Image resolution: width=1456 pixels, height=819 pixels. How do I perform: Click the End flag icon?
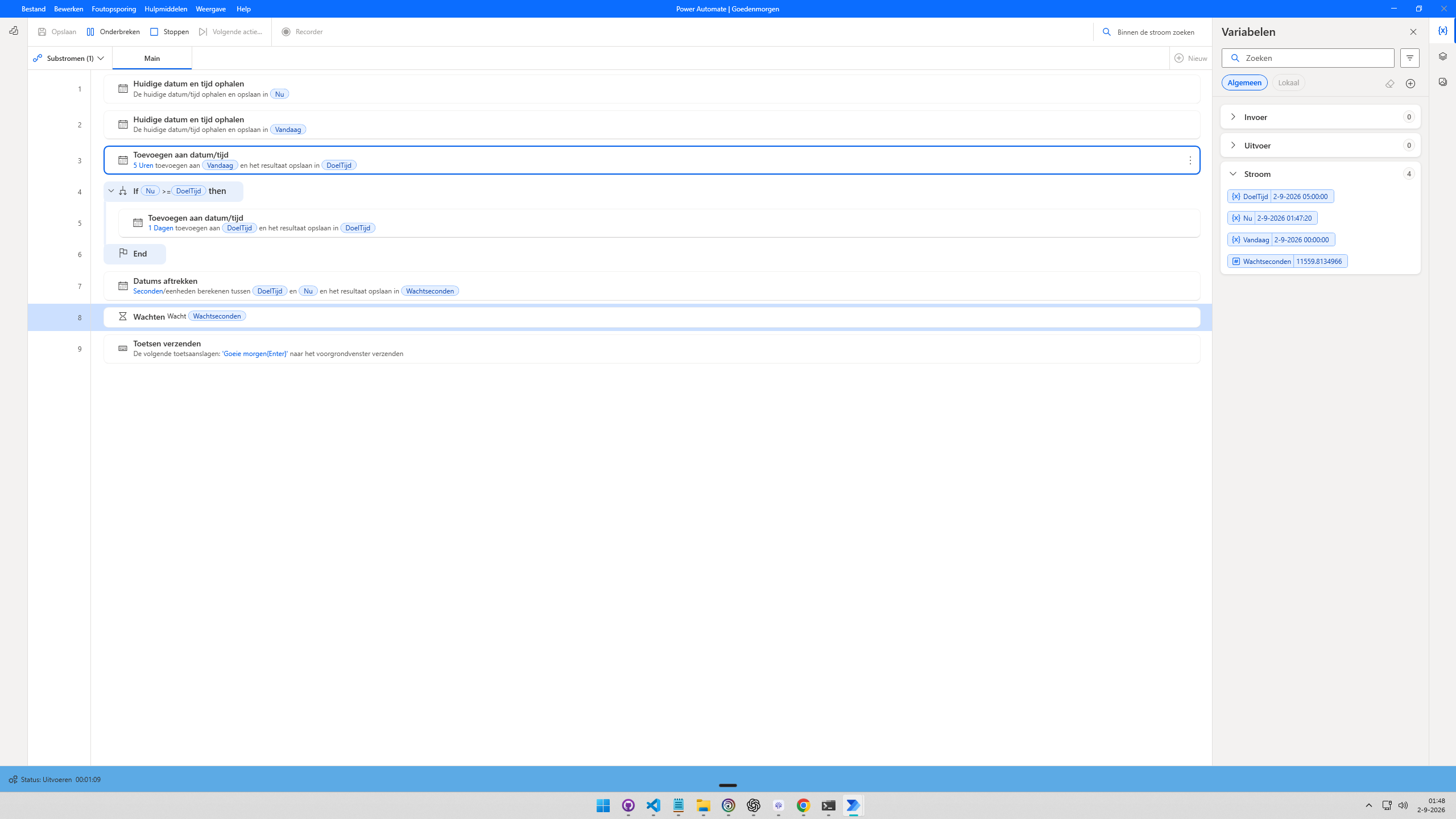123,253
